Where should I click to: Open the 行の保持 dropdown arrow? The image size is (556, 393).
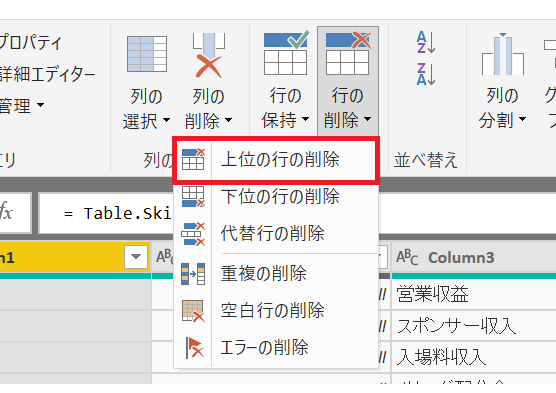pyautogui.click(x=305, y=119)
